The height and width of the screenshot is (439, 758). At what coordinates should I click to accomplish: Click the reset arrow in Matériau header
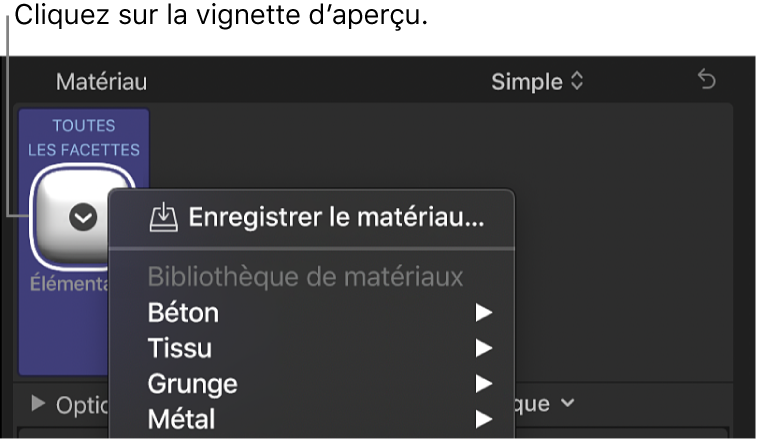point(707,81)
